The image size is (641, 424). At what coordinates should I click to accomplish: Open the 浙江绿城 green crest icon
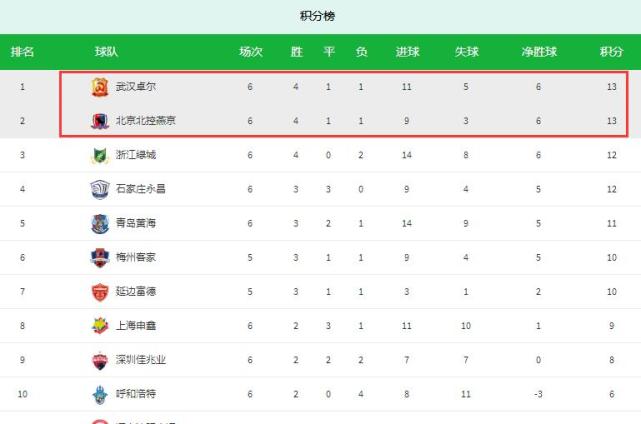tap(100, 155)
